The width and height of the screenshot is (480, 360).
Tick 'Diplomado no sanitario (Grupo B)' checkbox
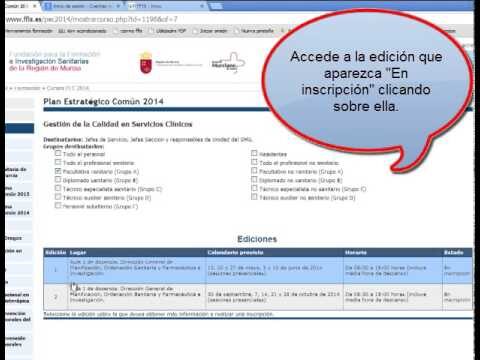click(x=254, y=180)
